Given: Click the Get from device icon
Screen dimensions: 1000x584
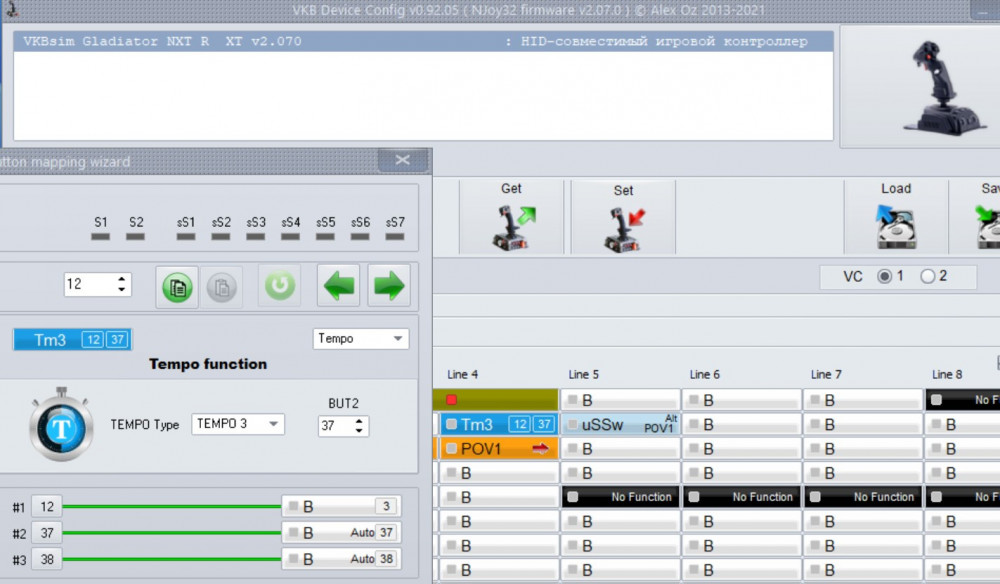Looking at the screenshot, I should [x=513, y=227].
